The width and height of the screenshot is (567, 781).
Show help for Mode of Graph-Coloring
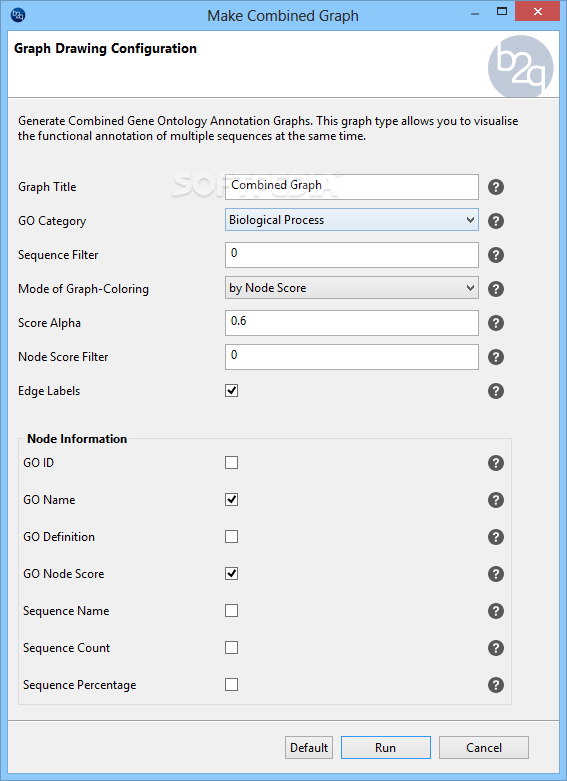pos(496,289)
